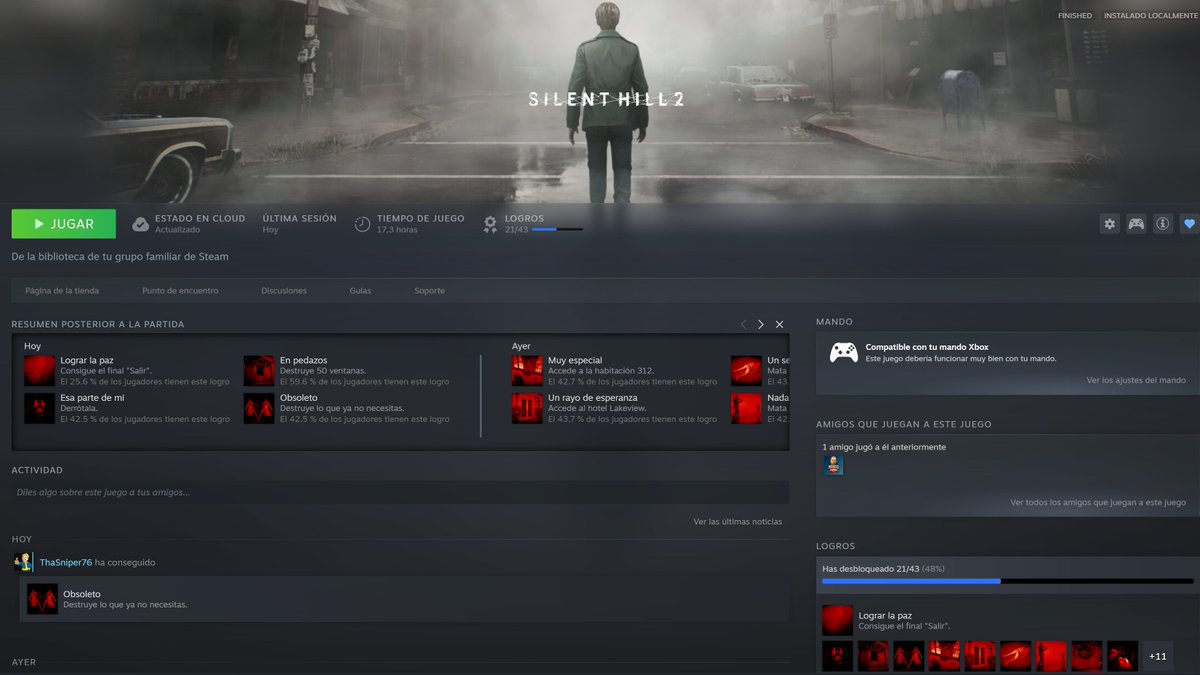Close the post-game summary panel
The width and height of the screenshot is (1200, 675).
pyautogui.click(x=779, y=324)
